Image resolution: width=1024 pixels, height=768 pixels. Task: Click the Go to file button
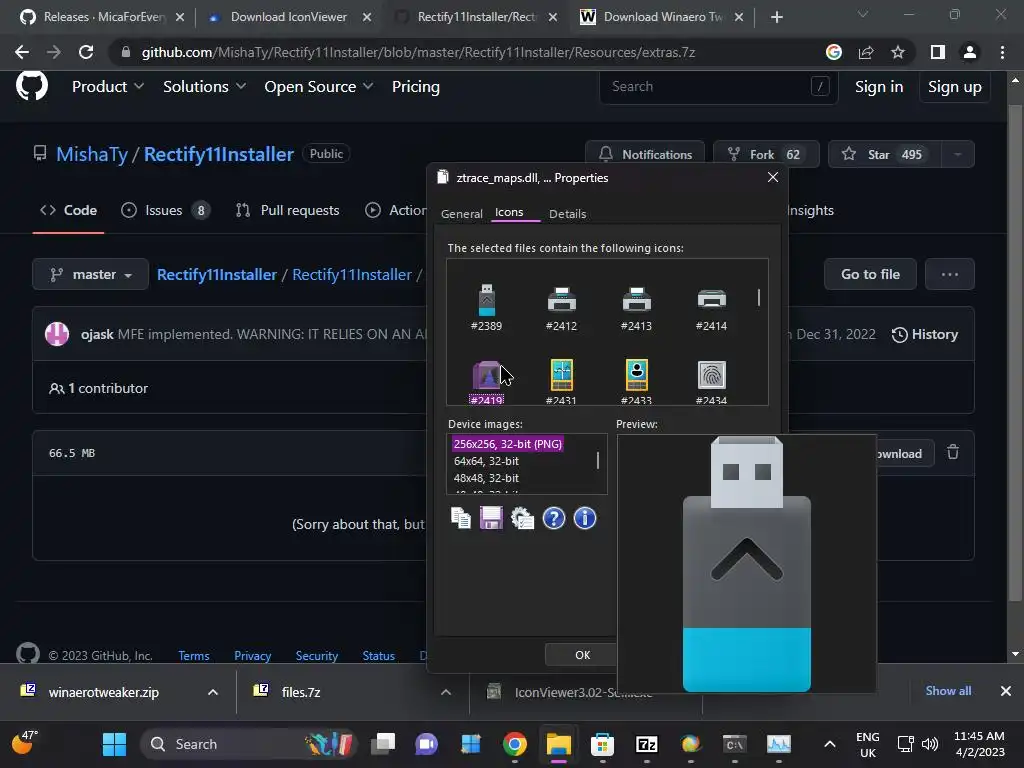point(870,274)
